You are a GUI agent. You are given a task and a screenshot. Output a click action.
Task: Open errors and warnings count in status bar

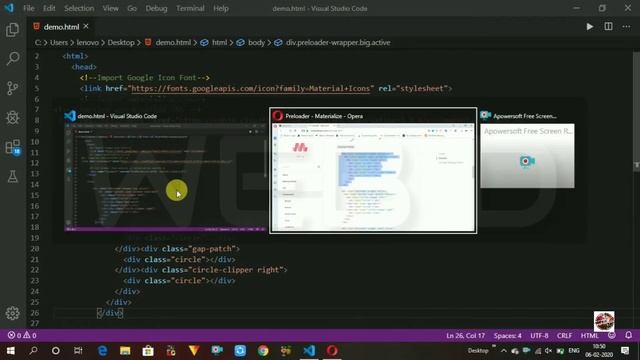pyautogui.click(x=22, y=336)
